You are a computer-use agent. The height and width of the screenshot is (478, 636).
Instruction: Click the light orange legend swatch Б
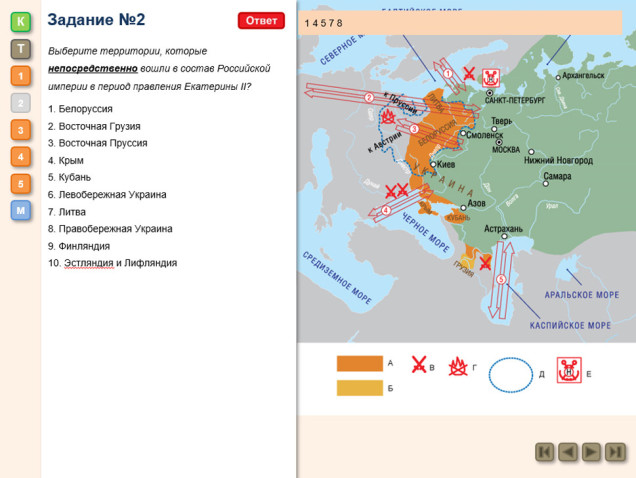[359, 388]
